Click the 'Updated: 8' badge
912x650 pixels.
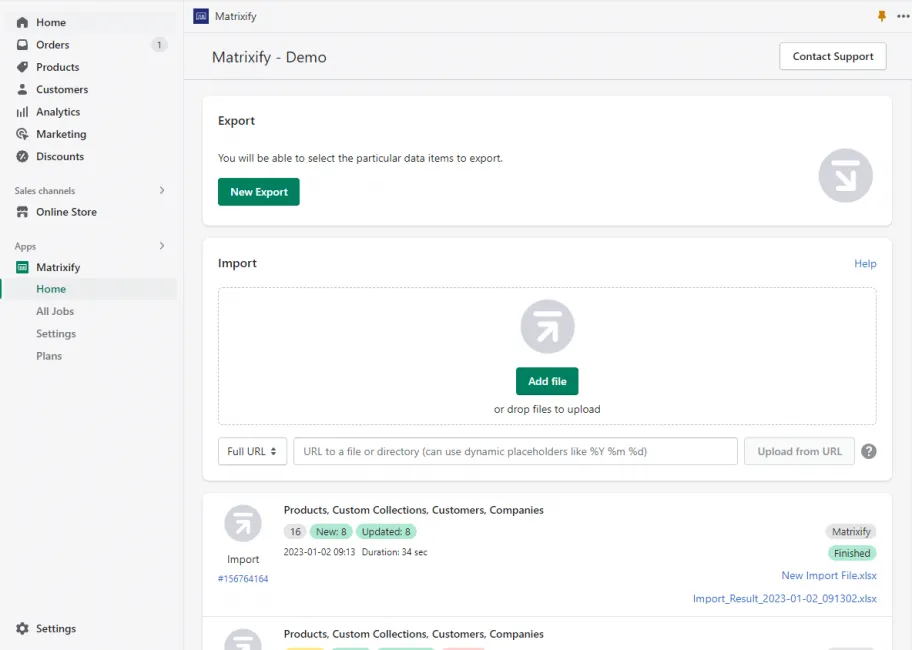pos(386,531)
